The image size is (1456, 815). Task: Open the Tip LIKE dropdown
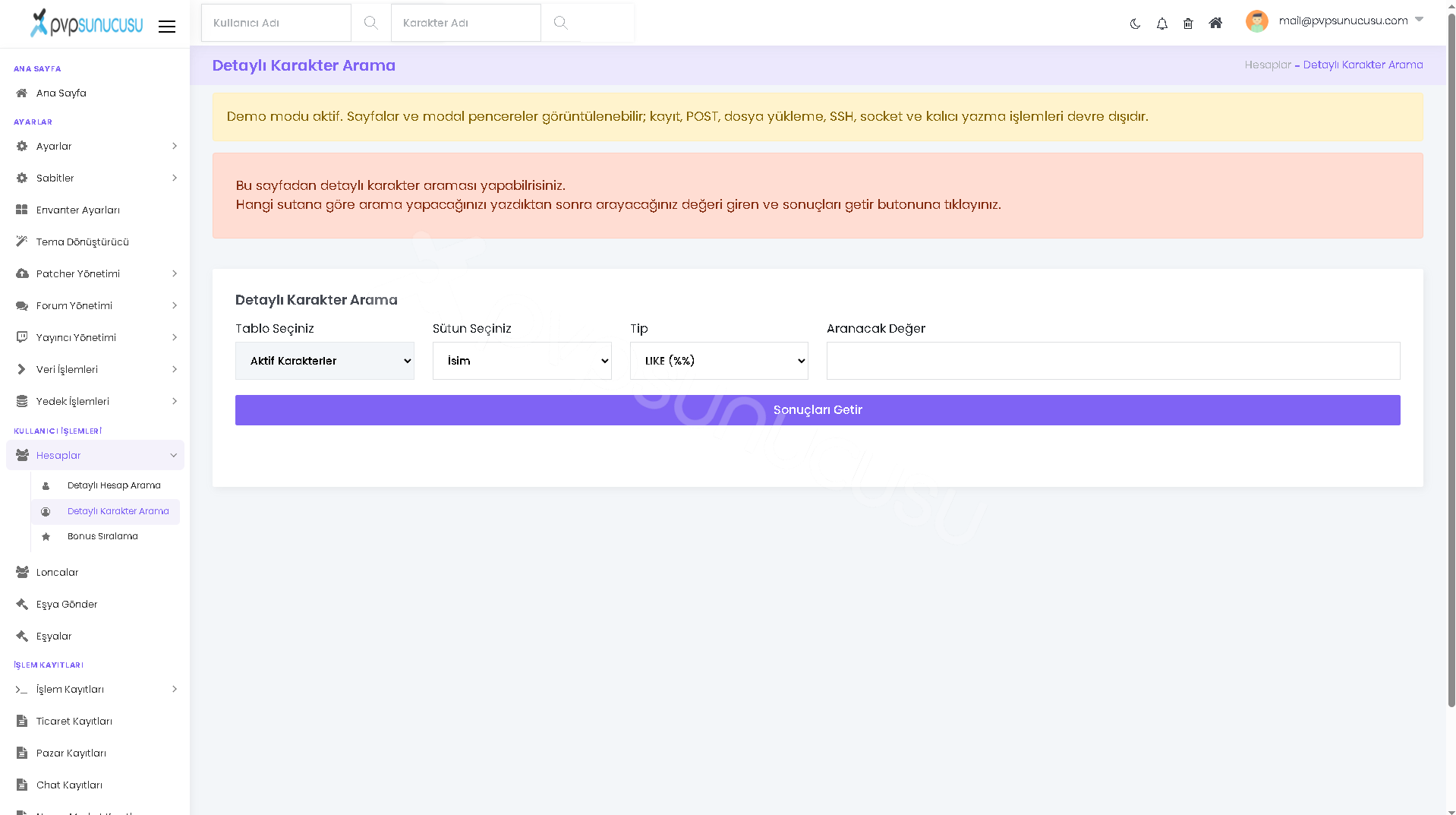click(x=719, y=361)
